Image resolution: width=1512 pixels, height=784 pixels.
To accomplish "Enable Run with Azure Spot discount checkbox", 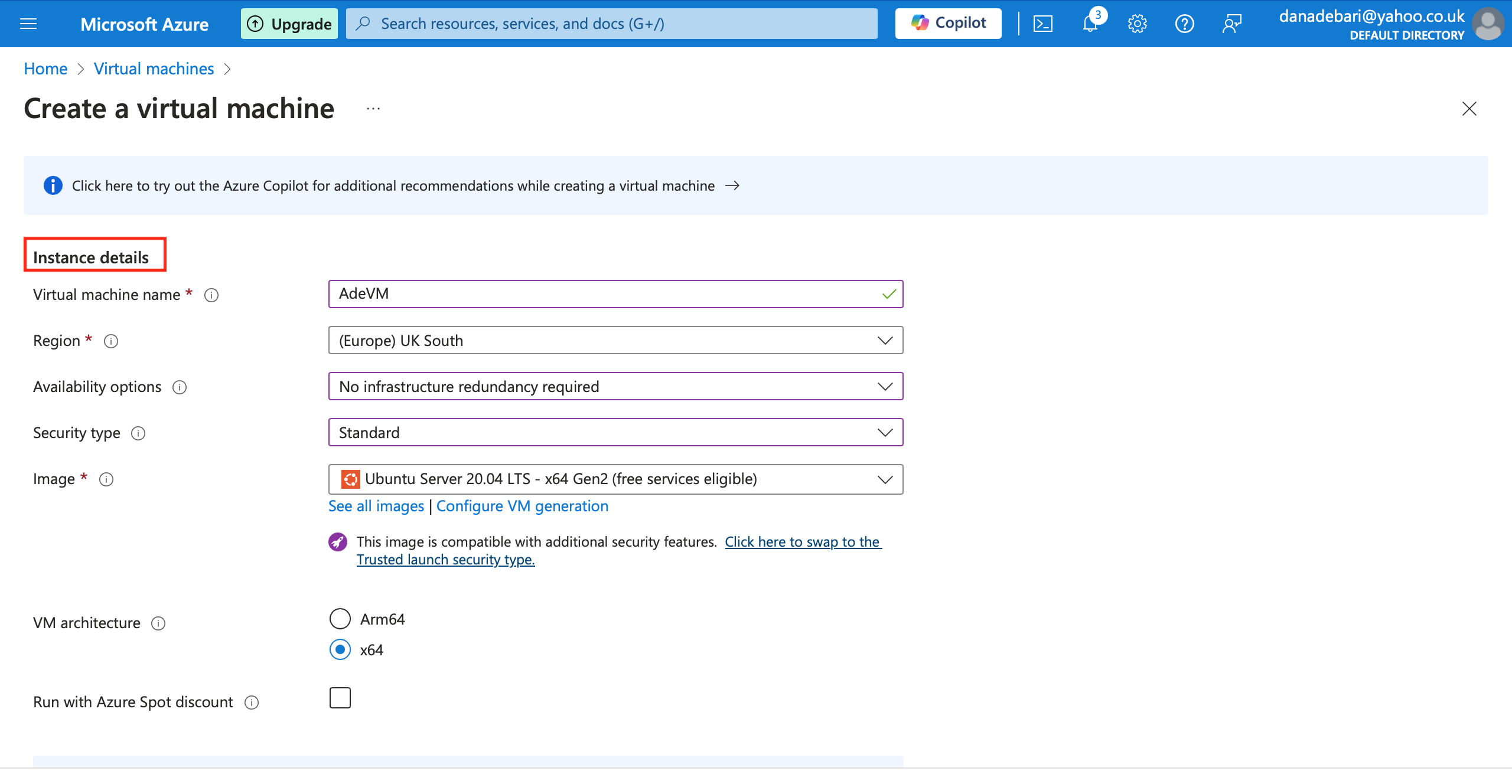I will pos(340,698).
